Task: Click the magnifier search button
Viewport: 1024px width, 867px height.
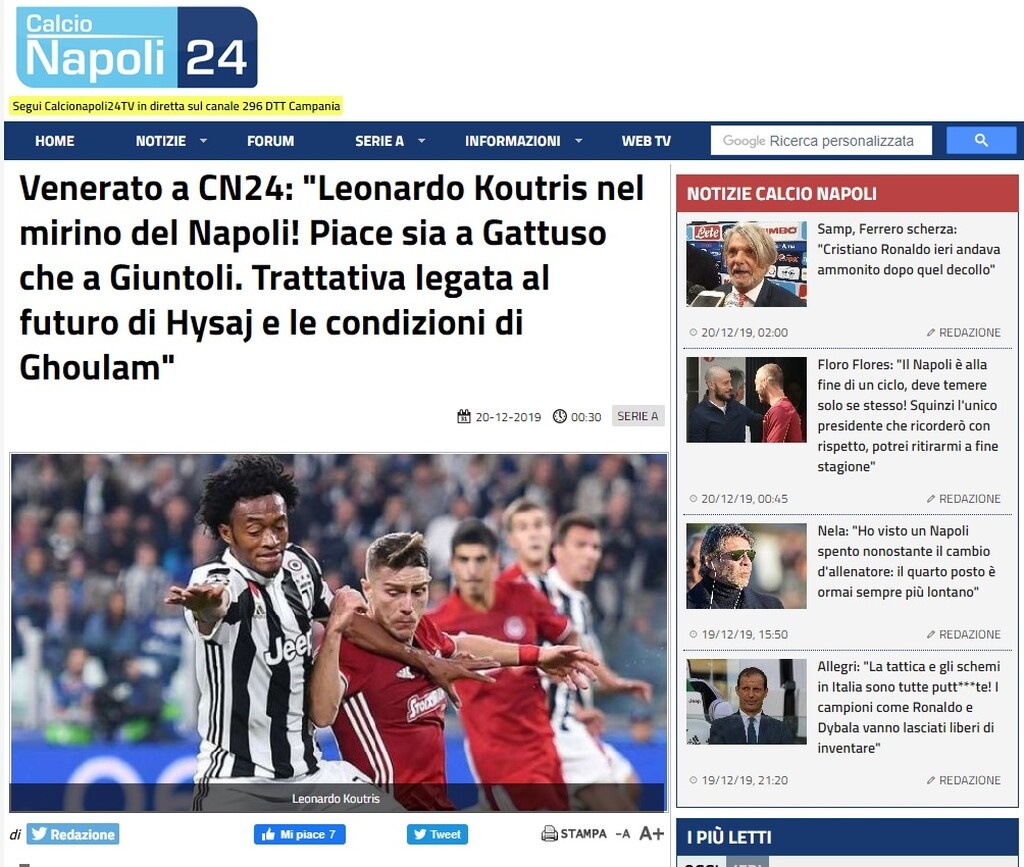Action: click(x=981, y=140)
